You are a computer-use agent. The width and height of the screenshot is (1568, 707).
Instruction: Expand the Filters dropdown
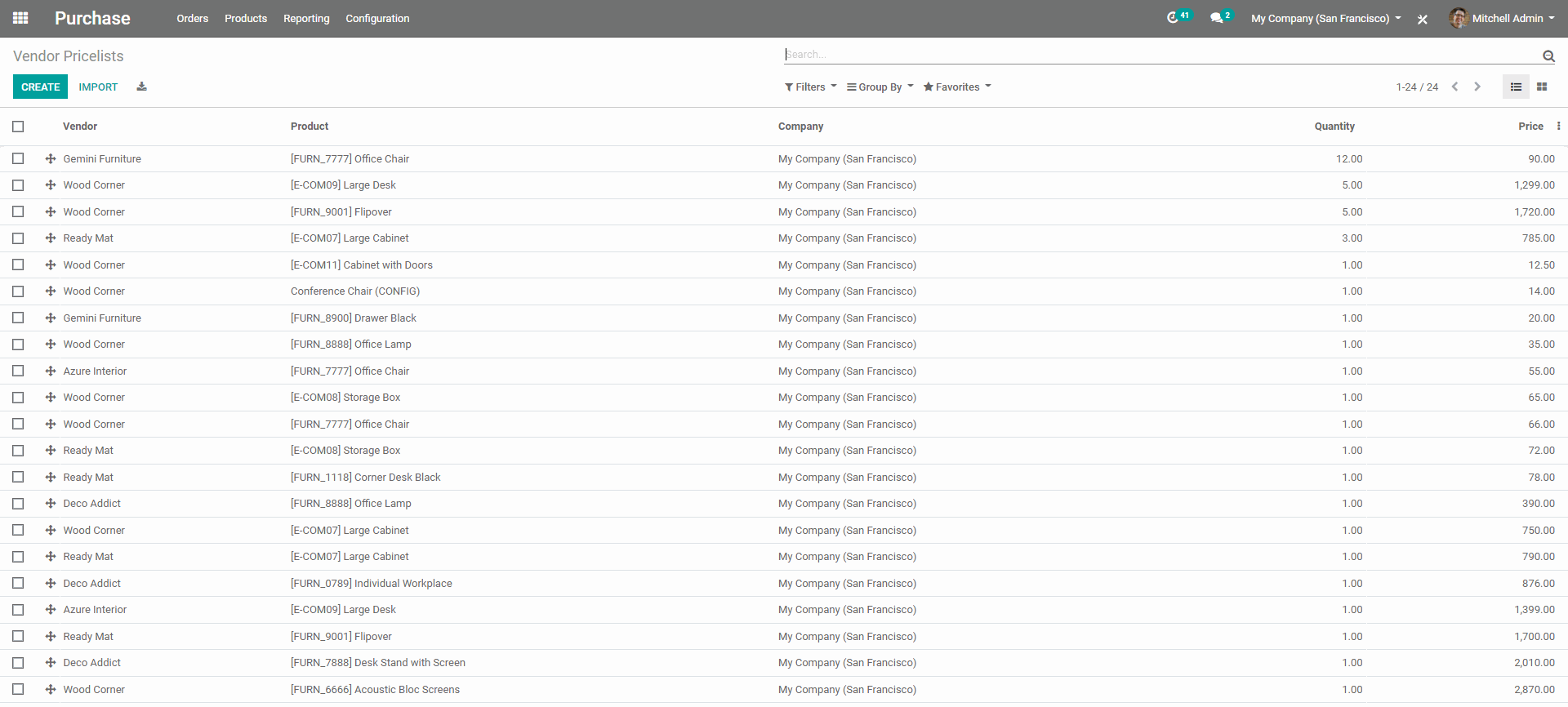pyautogui.click(x=810, y=87)
